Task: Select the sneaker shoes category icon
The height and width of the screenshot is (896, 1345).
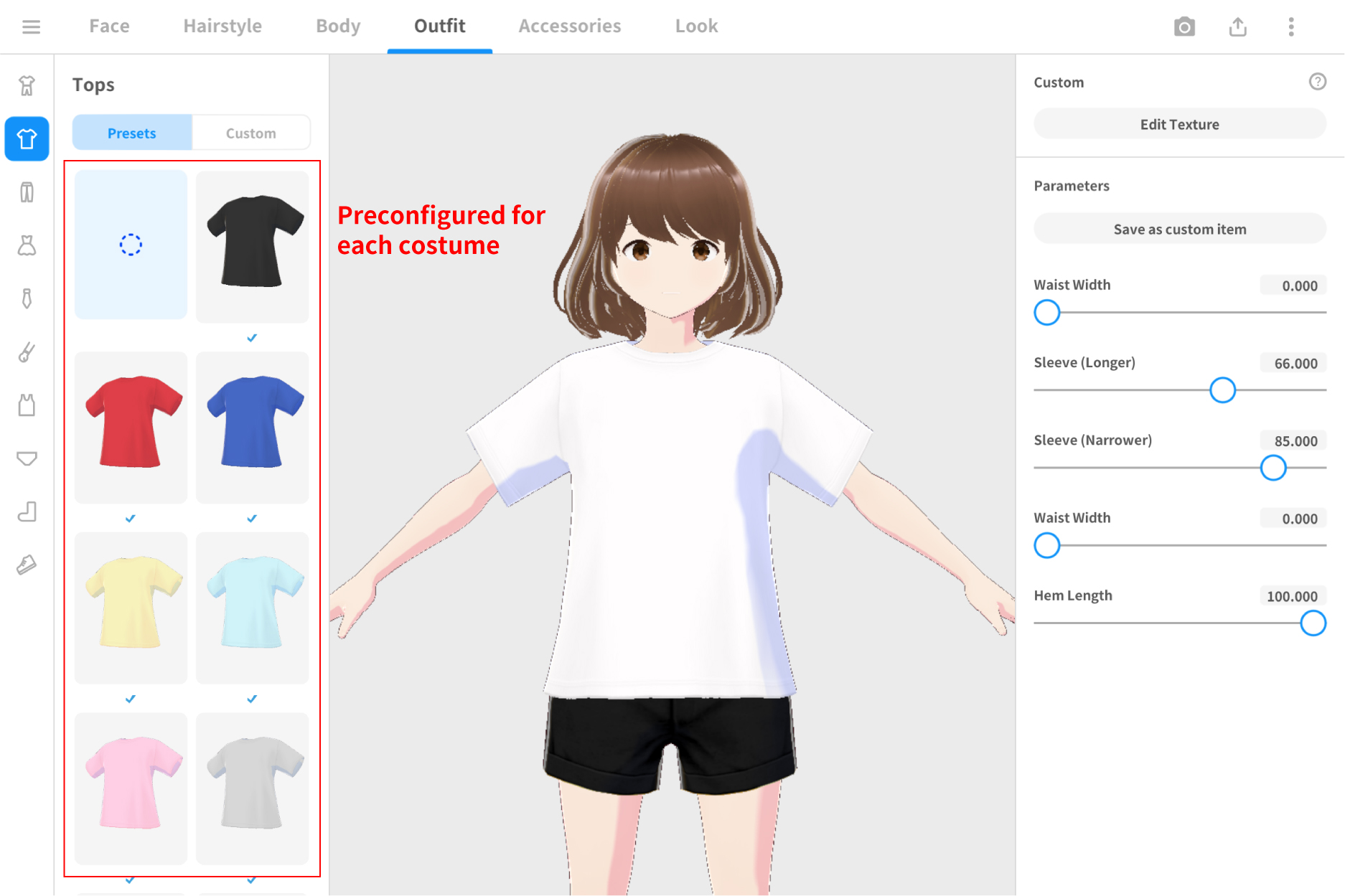Action: (x=27, y=565)
